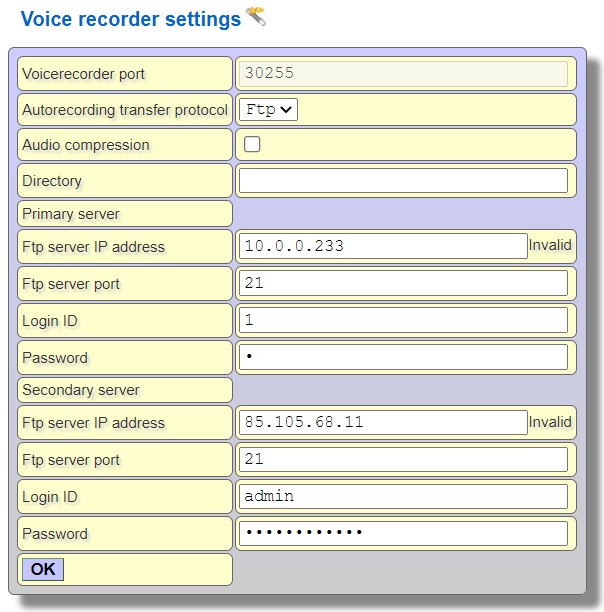Screen dimensions: 604x612
Task: Click the Primary server section label
Action: pyautogui.click(x=71, y=214)
